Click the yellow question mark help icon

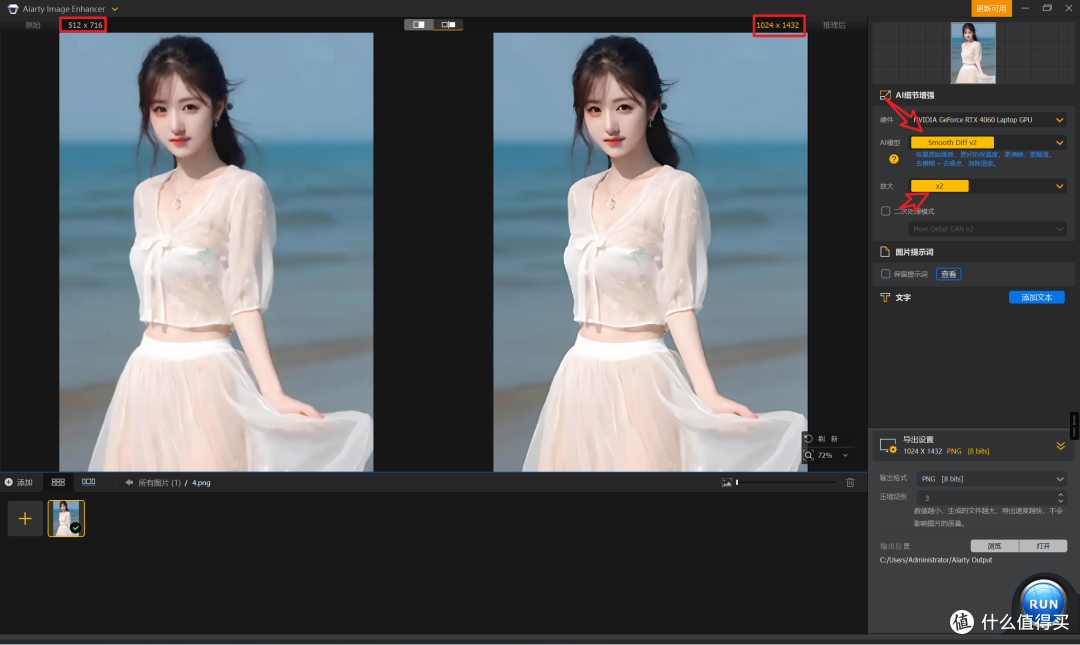coord(893,159)
